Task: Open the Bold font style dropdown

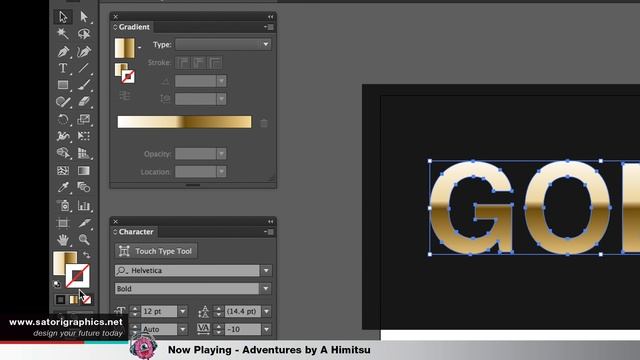Action: click(x=266, y=289)
